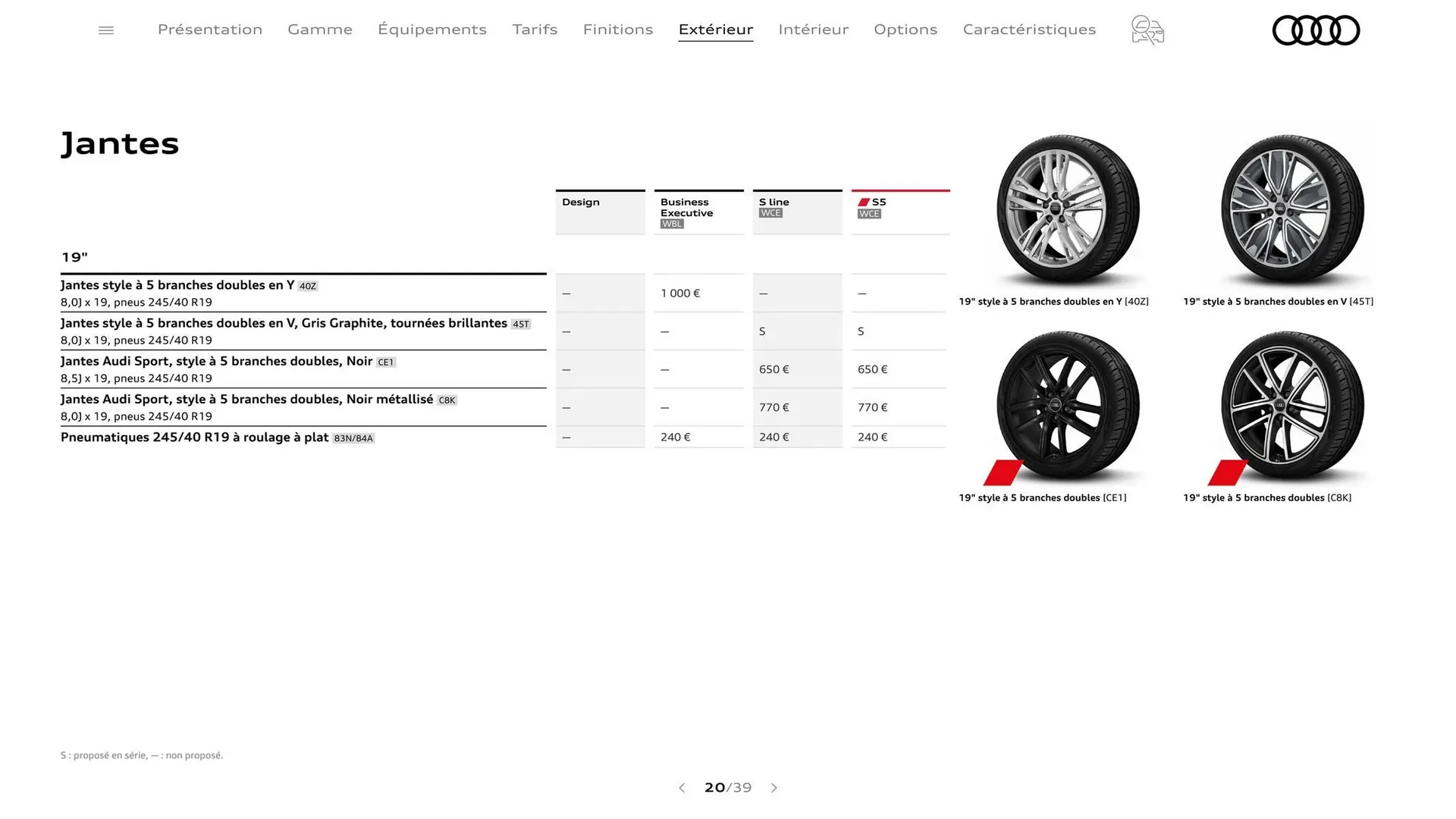1456x819 pixels.
Task: Navigate to the Tarifs section
Action: coord(535,30)
